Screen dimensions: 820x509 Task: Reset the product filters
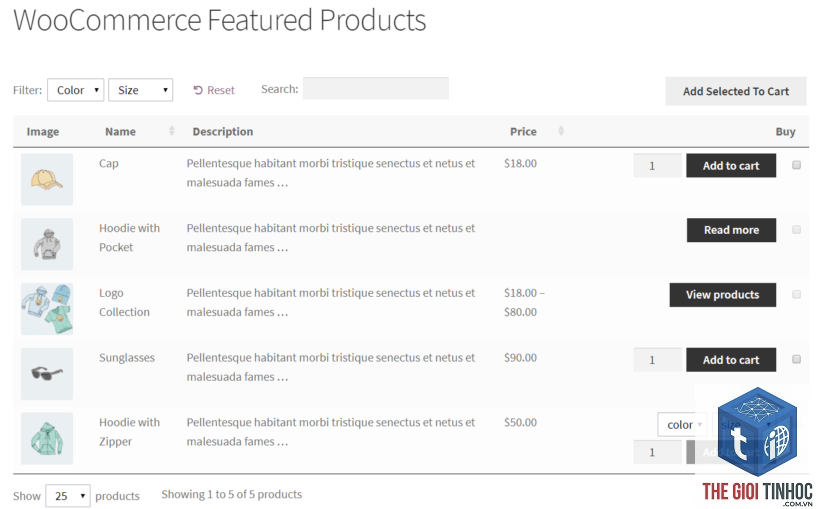pyautogui.click(x=214, y=90)
